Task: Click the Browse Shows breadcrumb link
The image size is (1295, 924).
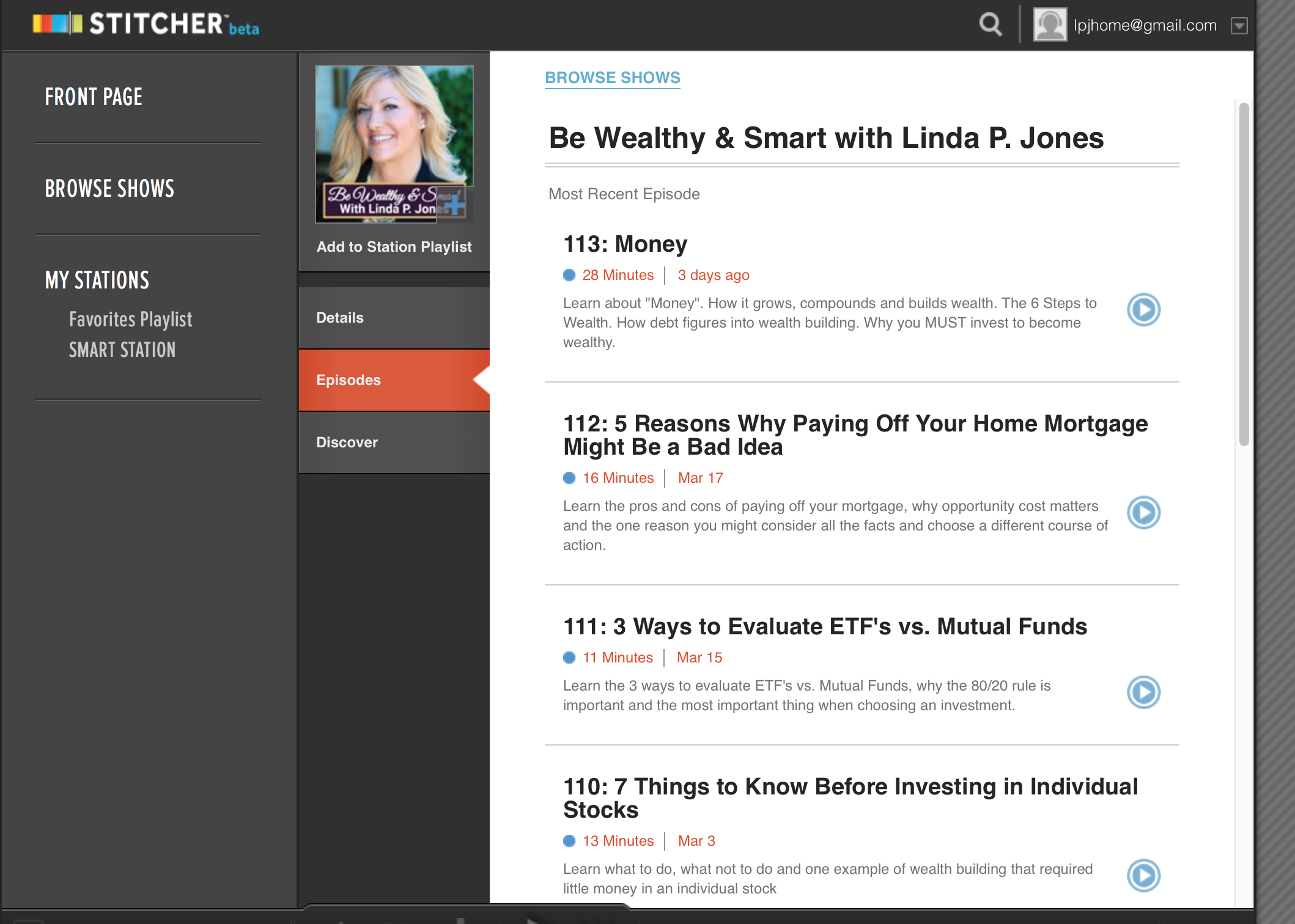Action: click(613, 78)
